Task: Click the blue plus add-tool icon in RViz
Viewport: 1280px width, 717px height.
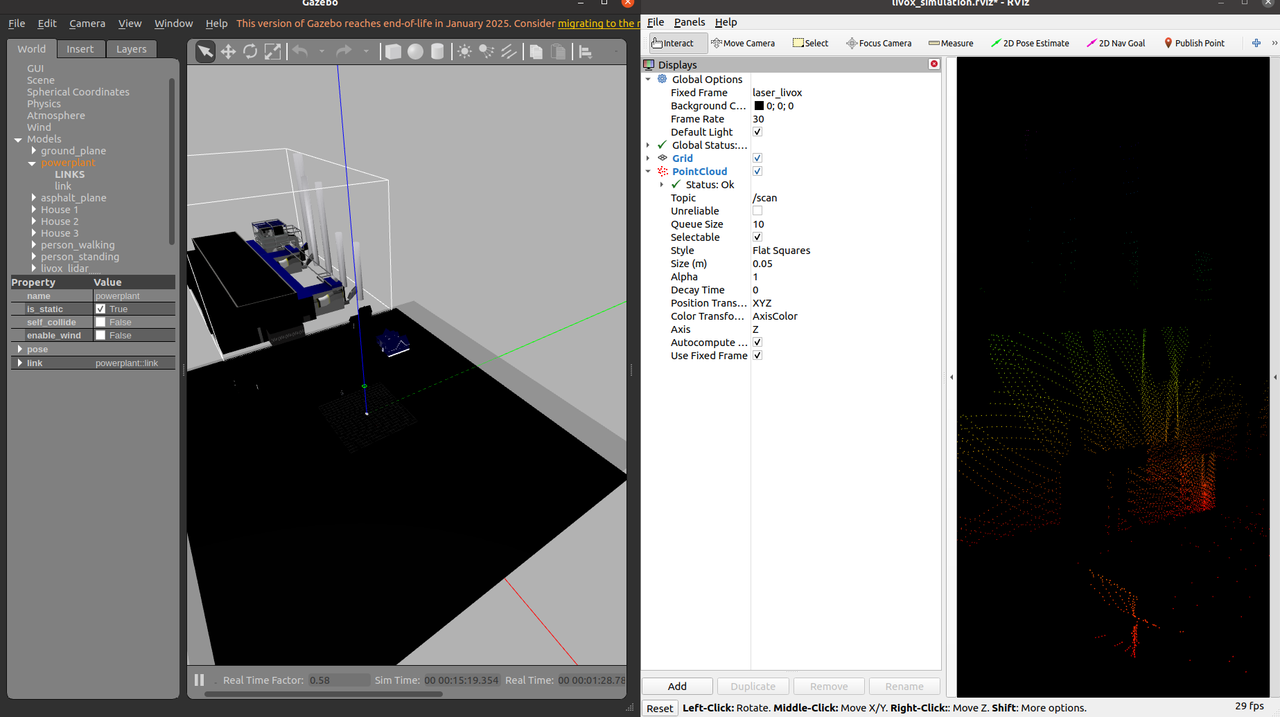Action: tap(1256, 43)
